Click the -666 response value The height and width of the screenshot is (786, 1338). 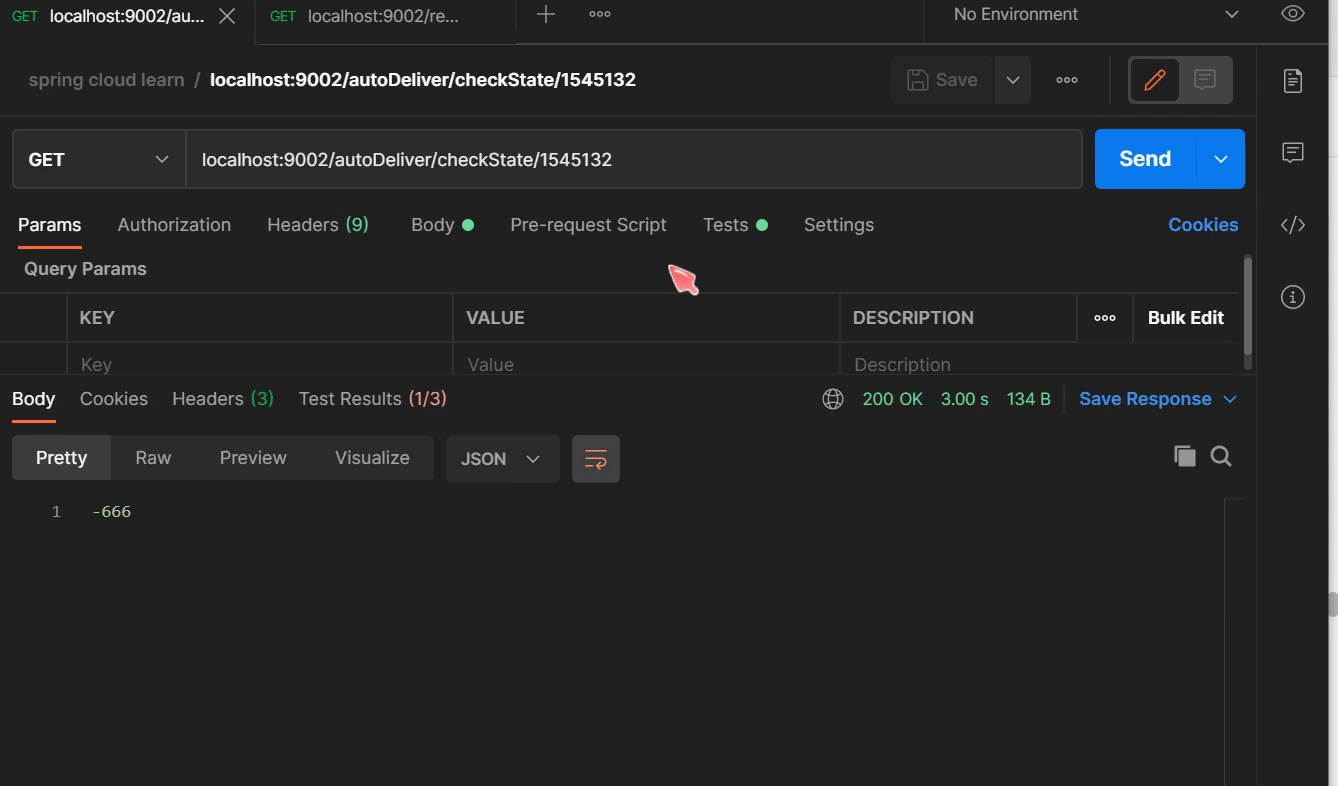[111, 512]
